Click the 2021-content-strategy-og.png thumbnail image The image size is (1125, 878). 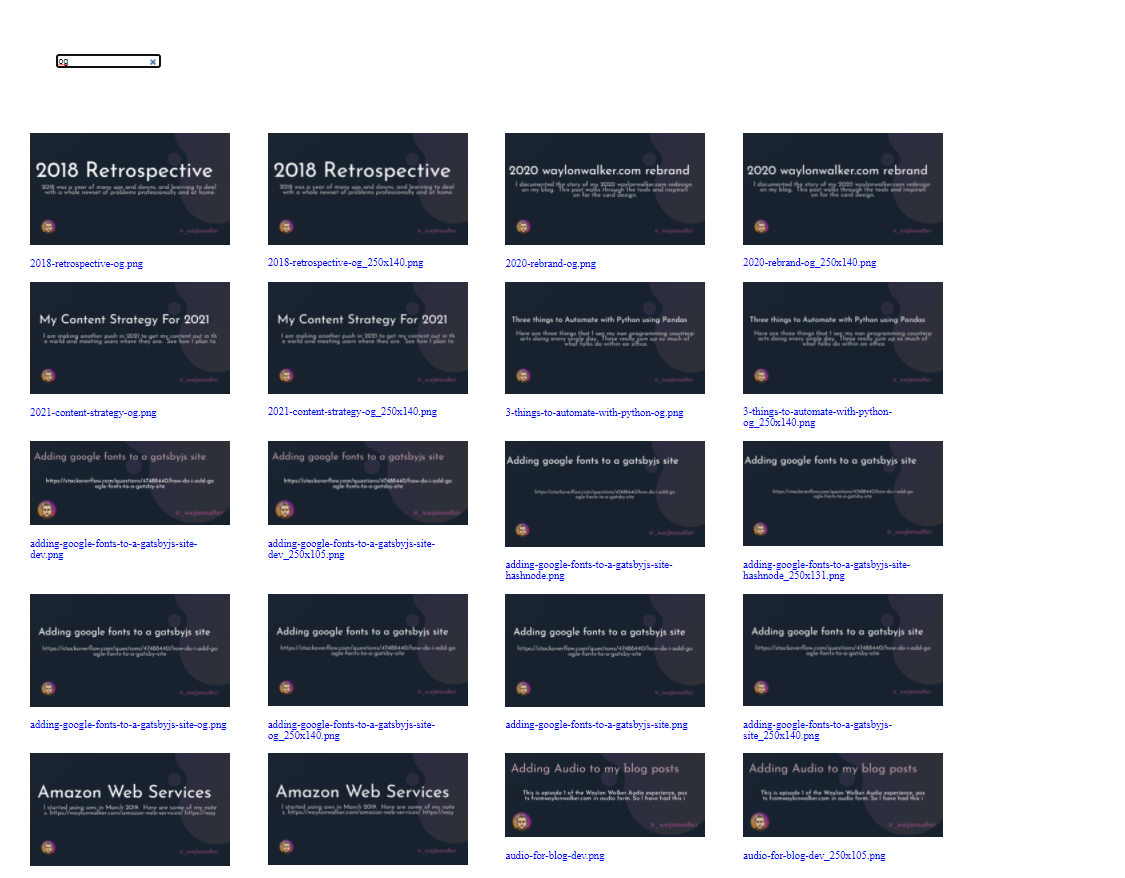(130, 338)
